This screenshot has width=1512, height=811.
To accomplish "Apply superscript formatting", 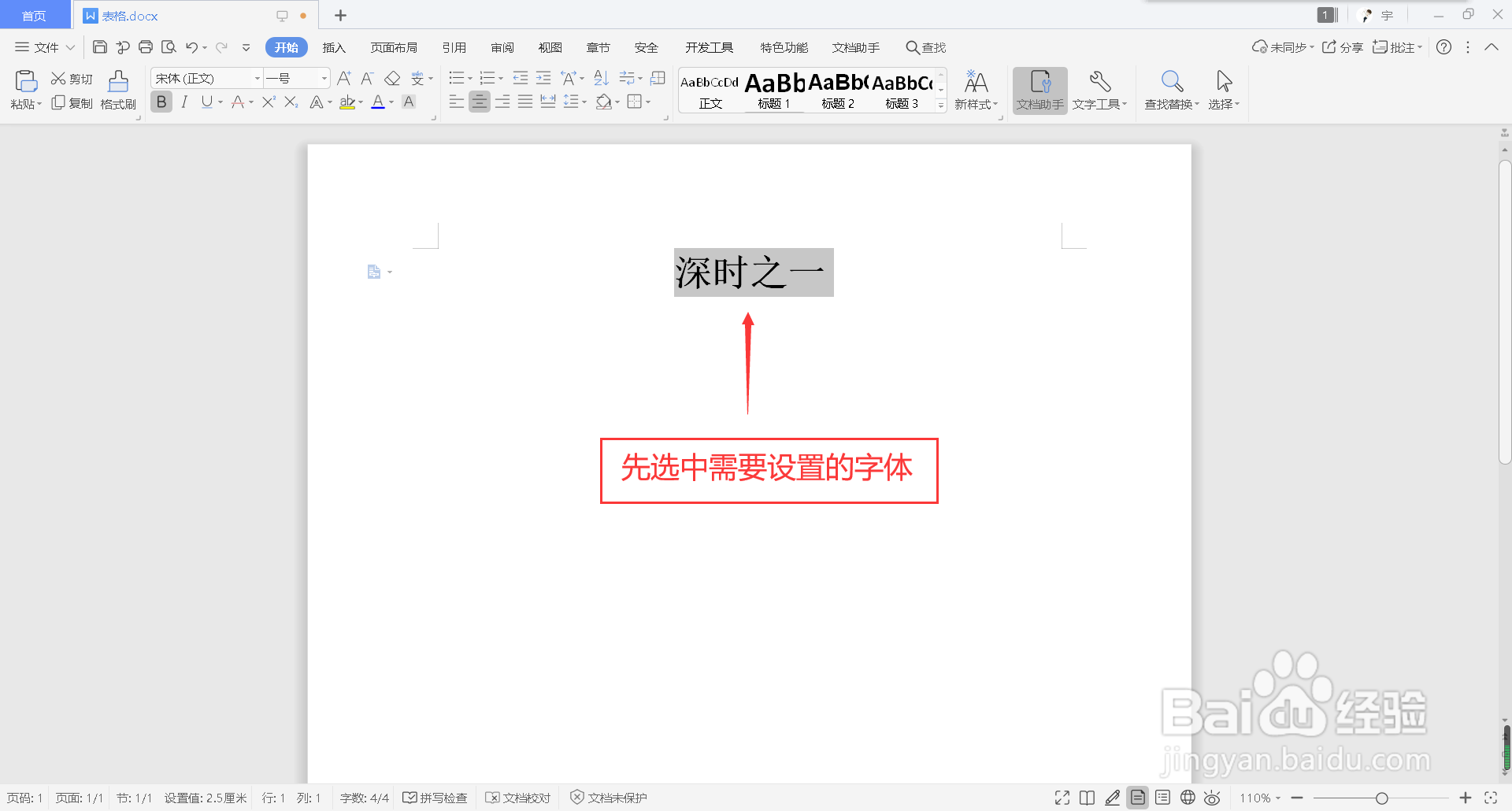I will [x=269, y=102].
